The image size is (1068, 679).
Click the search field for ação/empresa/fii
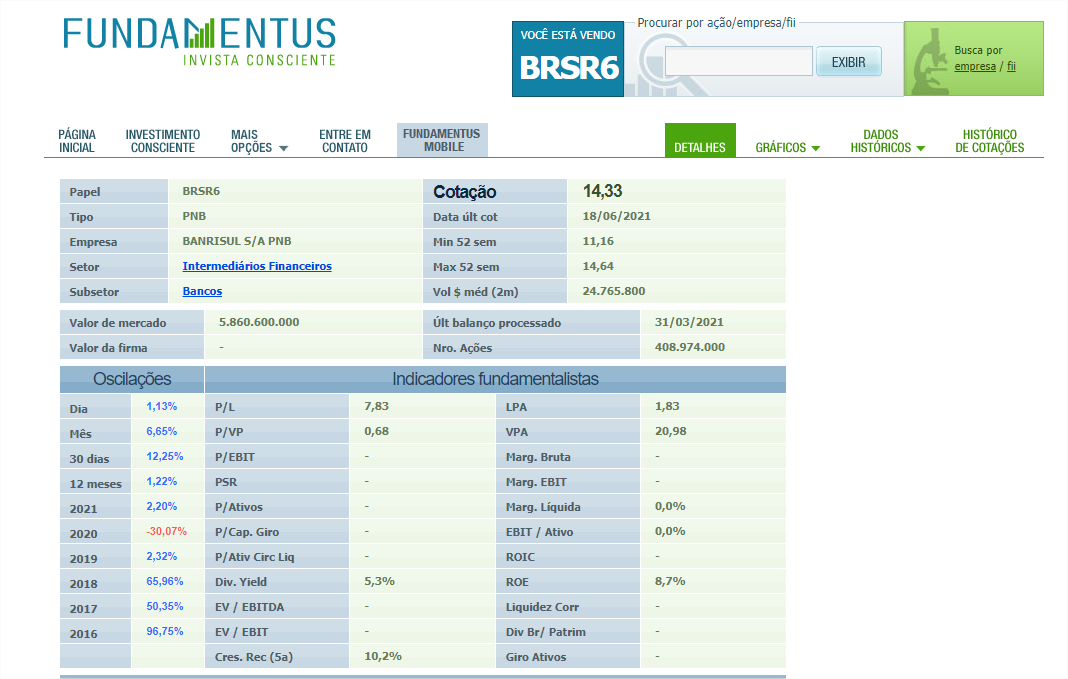[x=738, y=61]
